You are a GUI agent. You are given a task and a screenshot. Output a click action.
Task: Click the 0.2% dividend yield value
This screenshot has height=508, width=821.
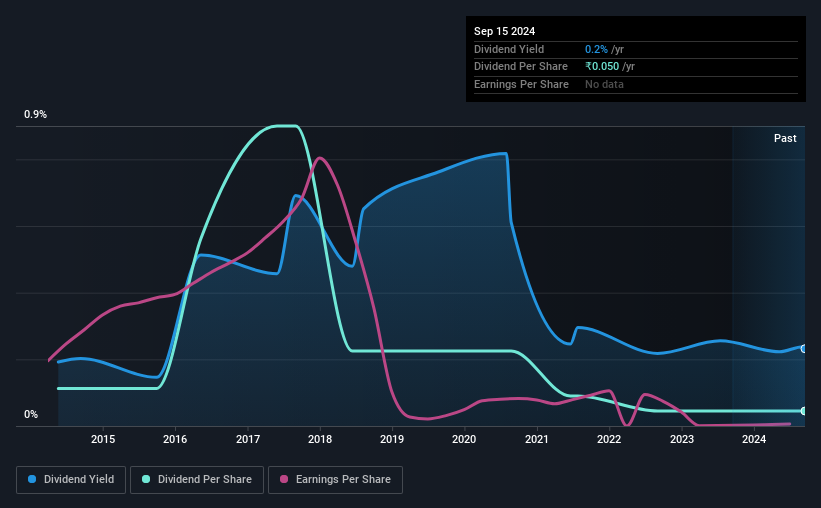(x=596, y=49)
